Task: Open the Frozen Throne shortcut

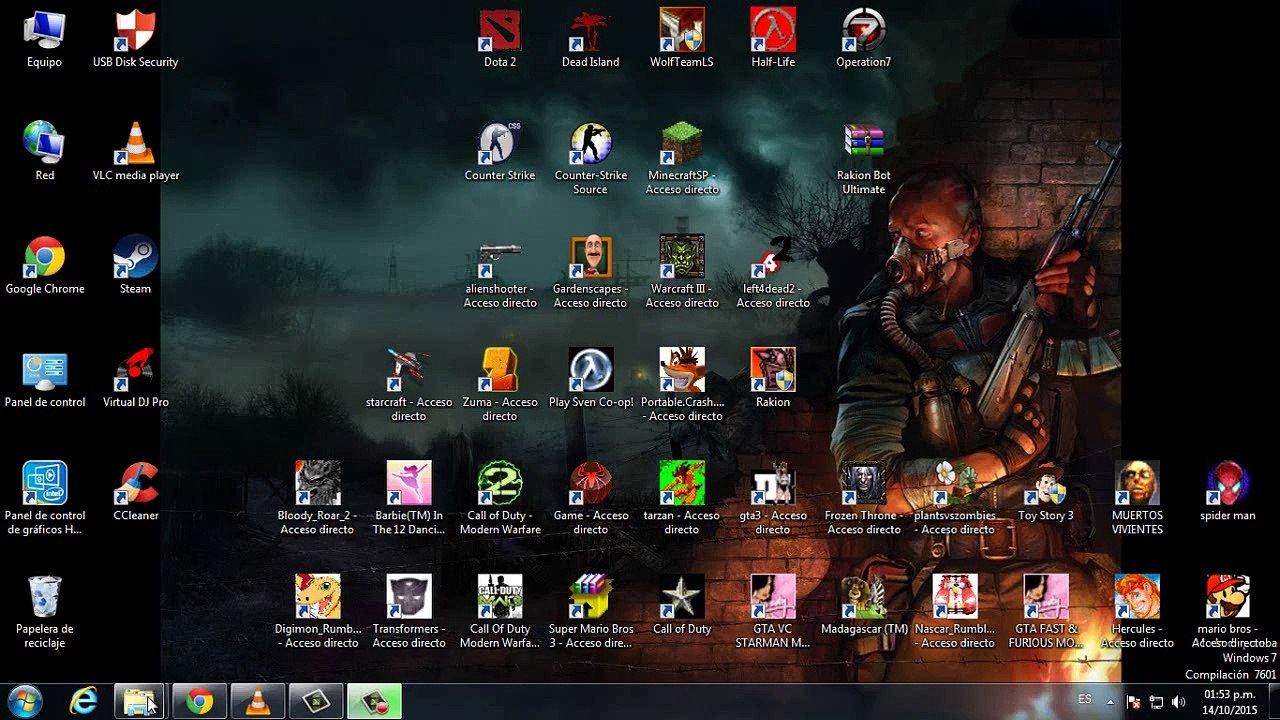Action: (x=864, y=499)
